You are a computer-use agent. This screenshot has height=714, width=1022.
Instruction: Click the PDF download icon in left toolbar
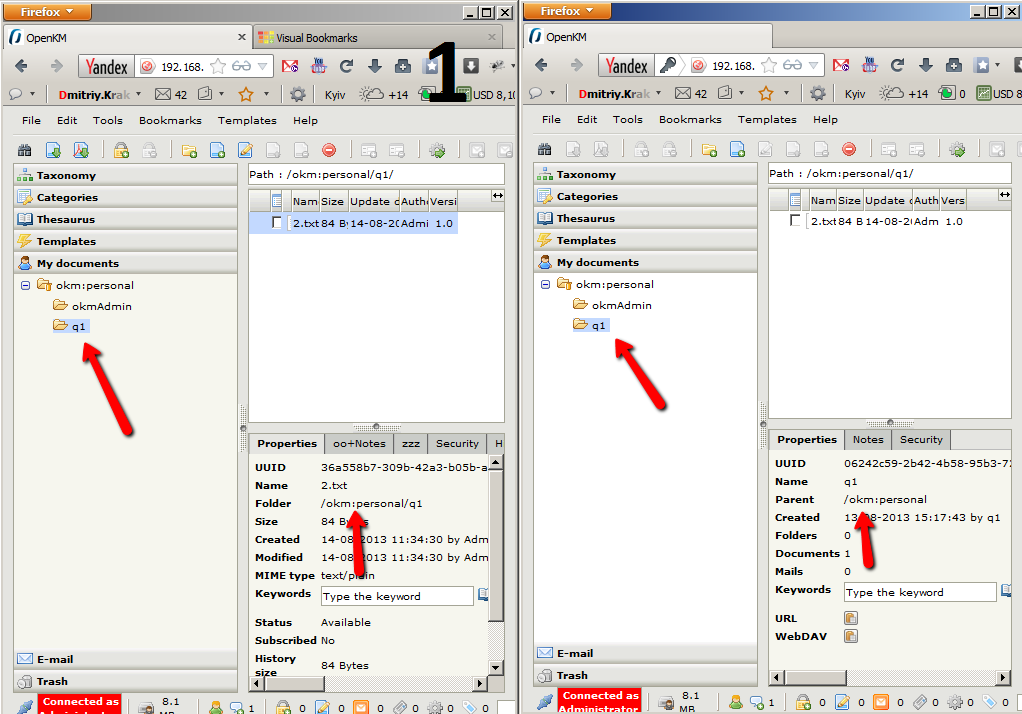(81, 151)
